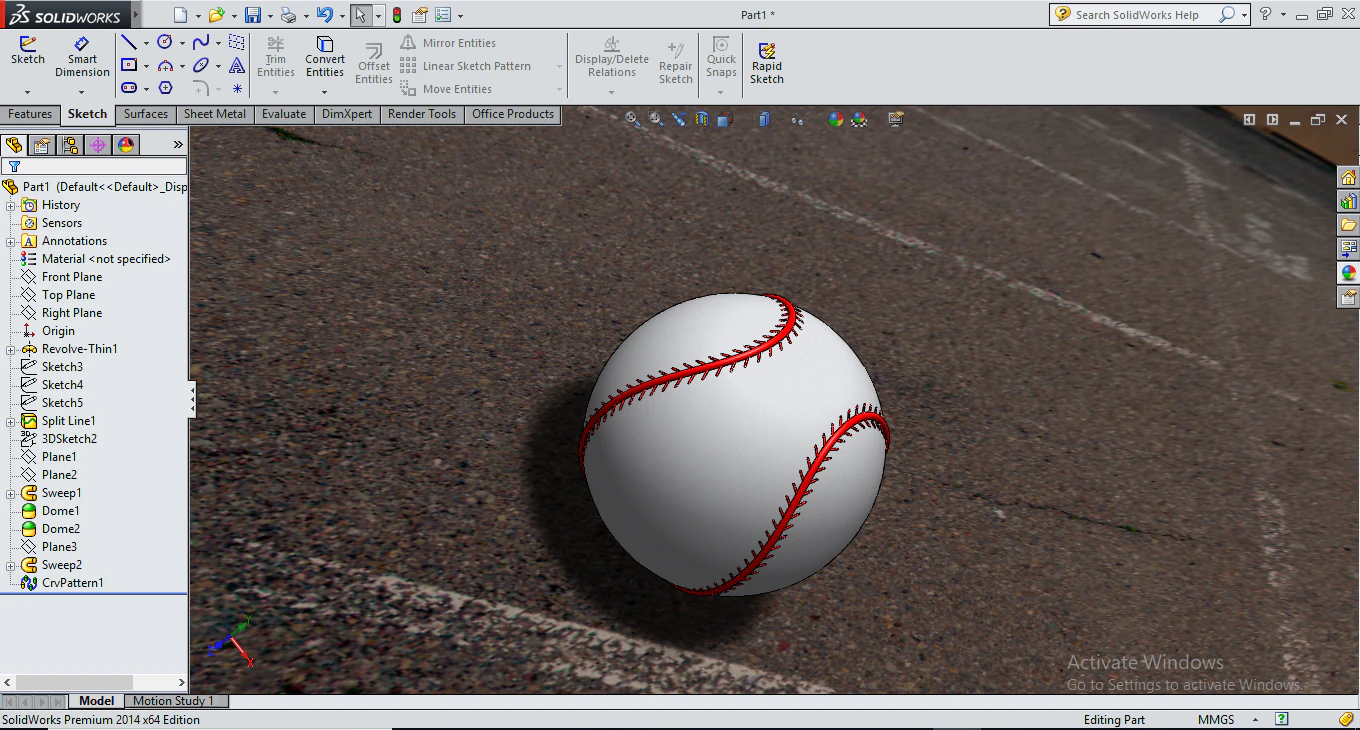Open the PropertyManager tab icon
The height and width of the screenshot is (730, 1360).
point(41,145)
